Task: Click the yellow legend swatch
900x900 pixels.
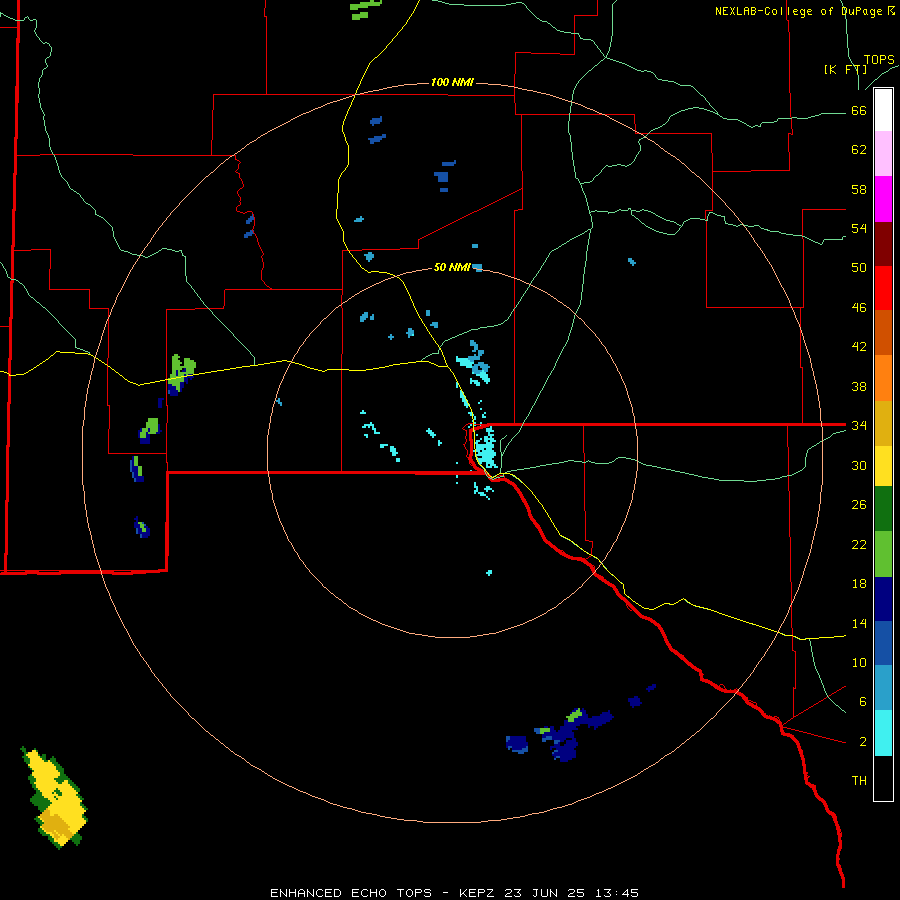Action: tap(883, 466)
